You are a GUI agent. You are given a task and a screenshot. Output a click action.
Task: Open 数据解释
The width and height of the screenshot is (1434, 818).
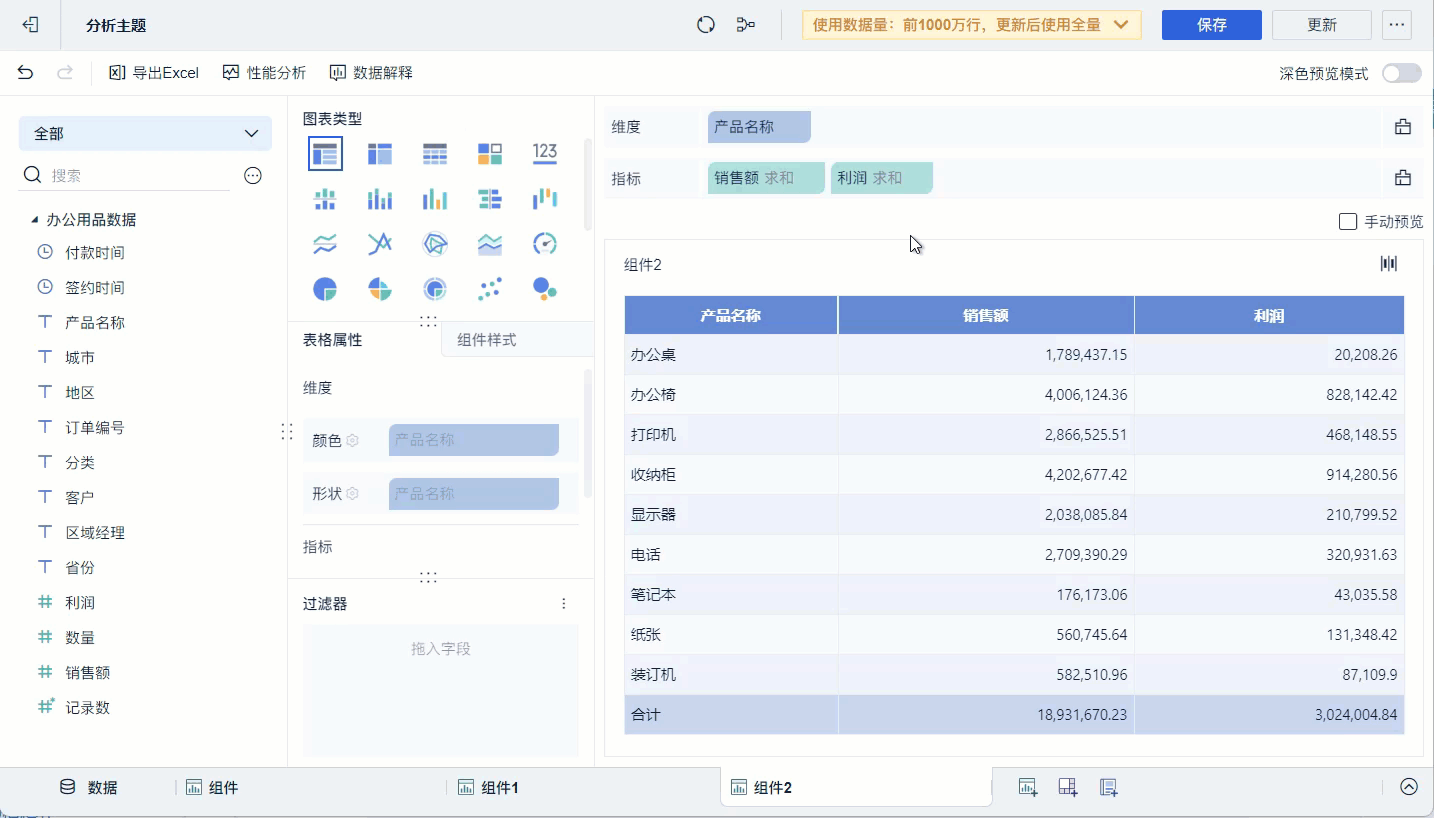(371, 73)
